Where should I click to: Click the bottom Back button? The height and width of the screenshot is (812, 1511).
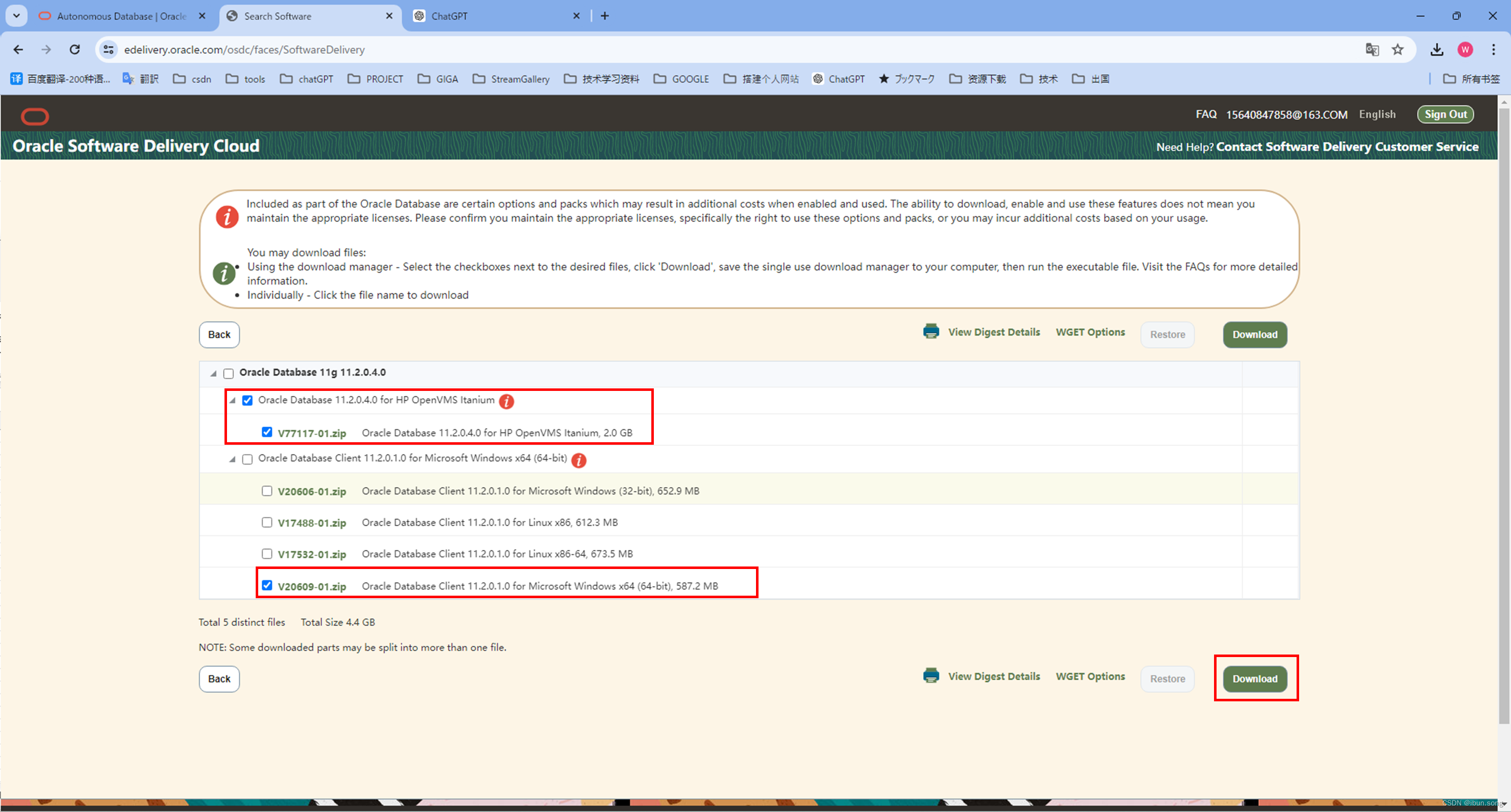coord(219,679)
